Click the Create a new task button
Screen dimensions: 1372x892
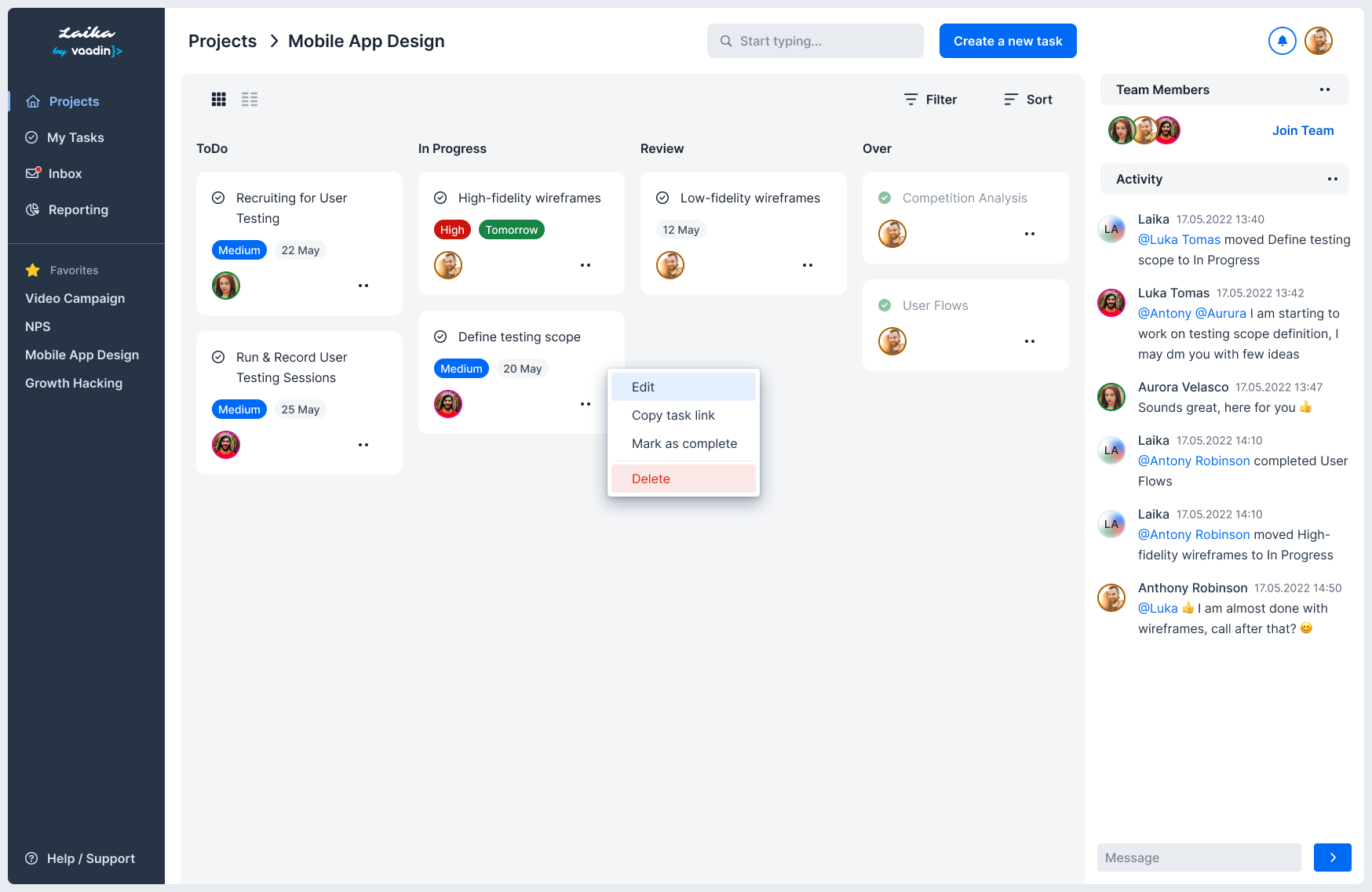(1007, 40)
